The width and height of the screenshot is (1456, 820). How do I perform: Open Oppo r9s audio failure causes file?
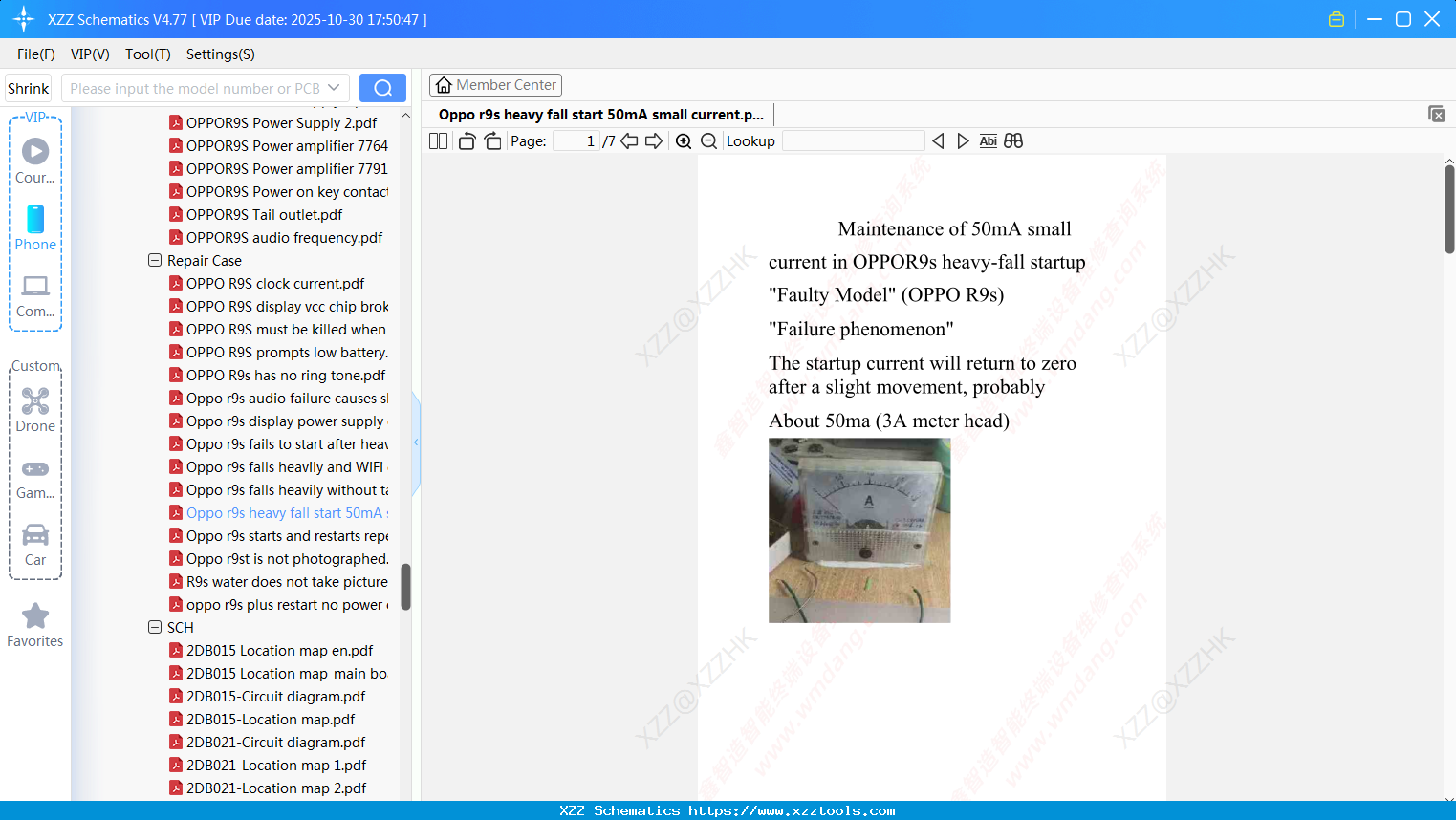click(279, 398)
